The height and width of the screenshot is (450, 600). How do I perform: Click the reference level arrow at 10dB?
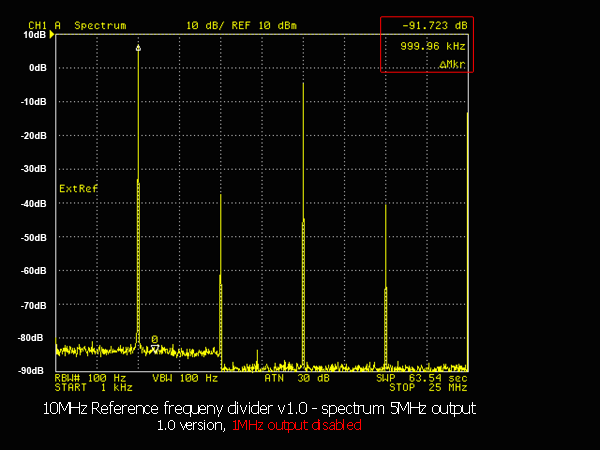tap(52, 35)
